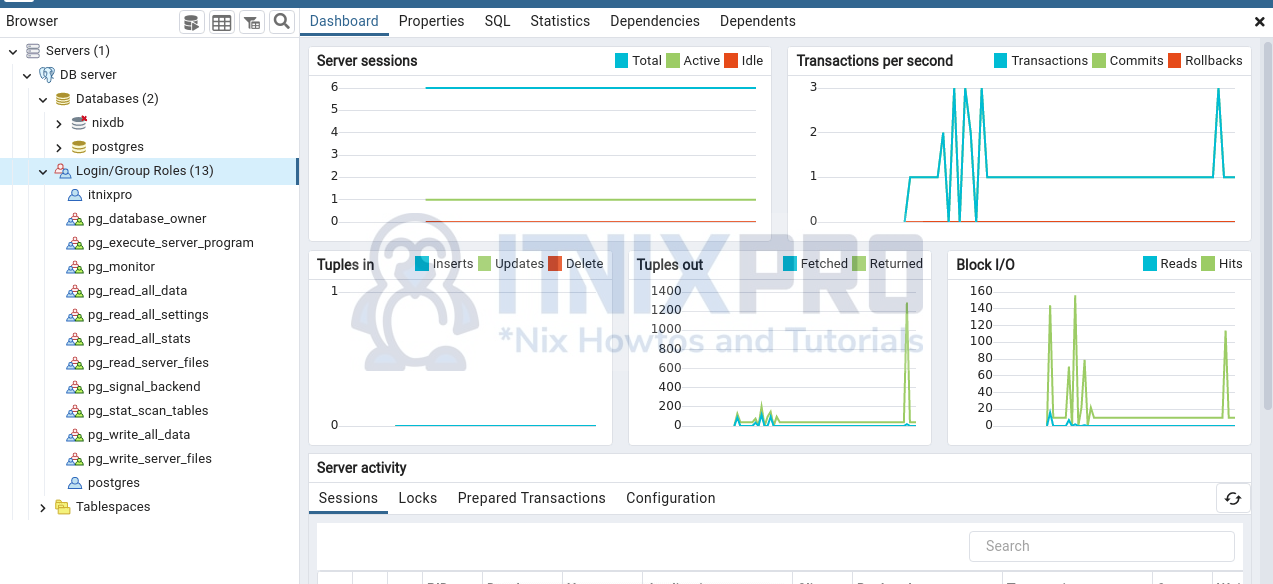Click the View Data table icon
The image size is (1273, 584).
pos(222,22)
